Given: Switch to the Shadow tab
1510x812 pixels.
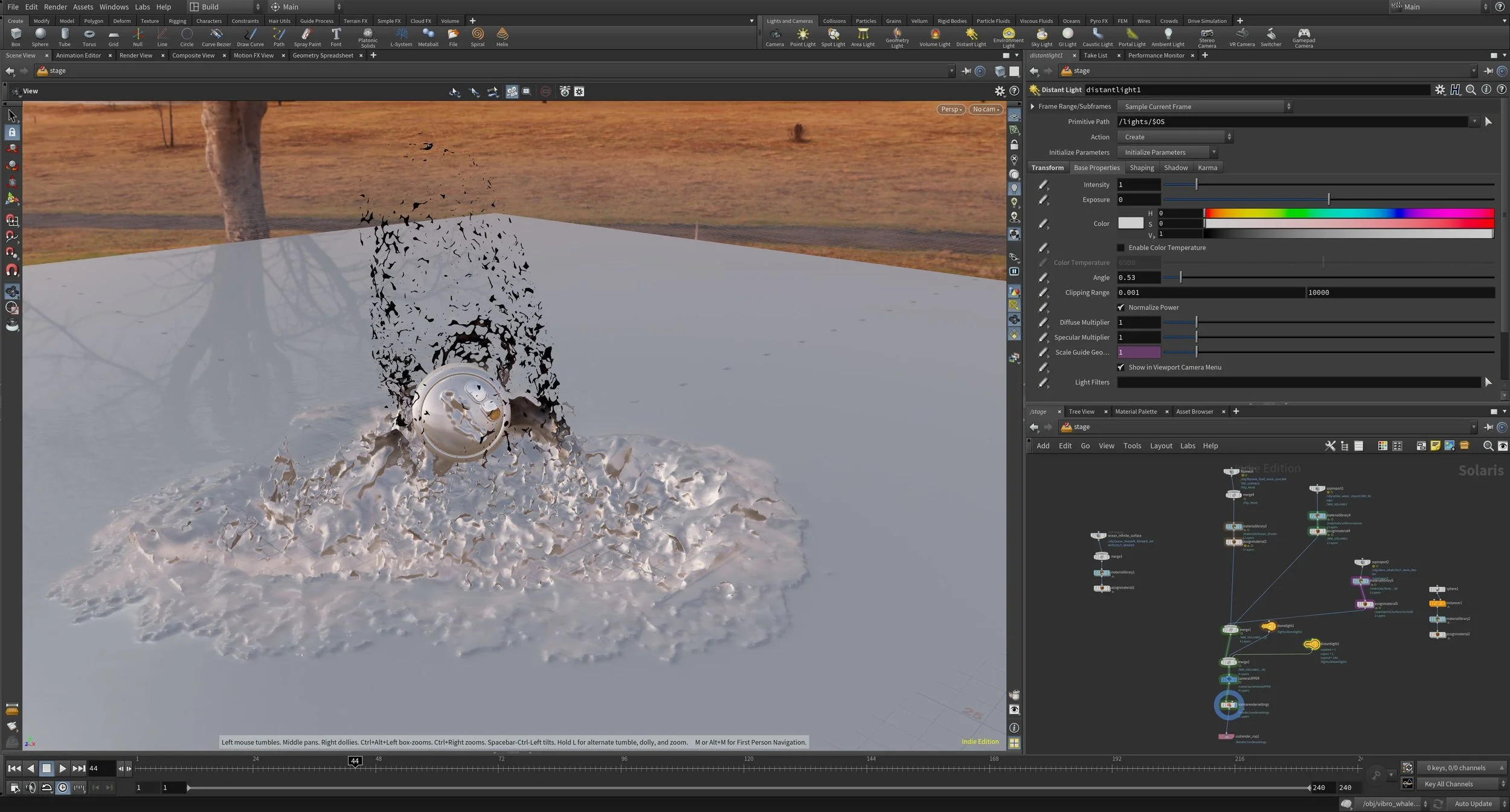Looking at the screenshot, I should (x=1175, y=168).
